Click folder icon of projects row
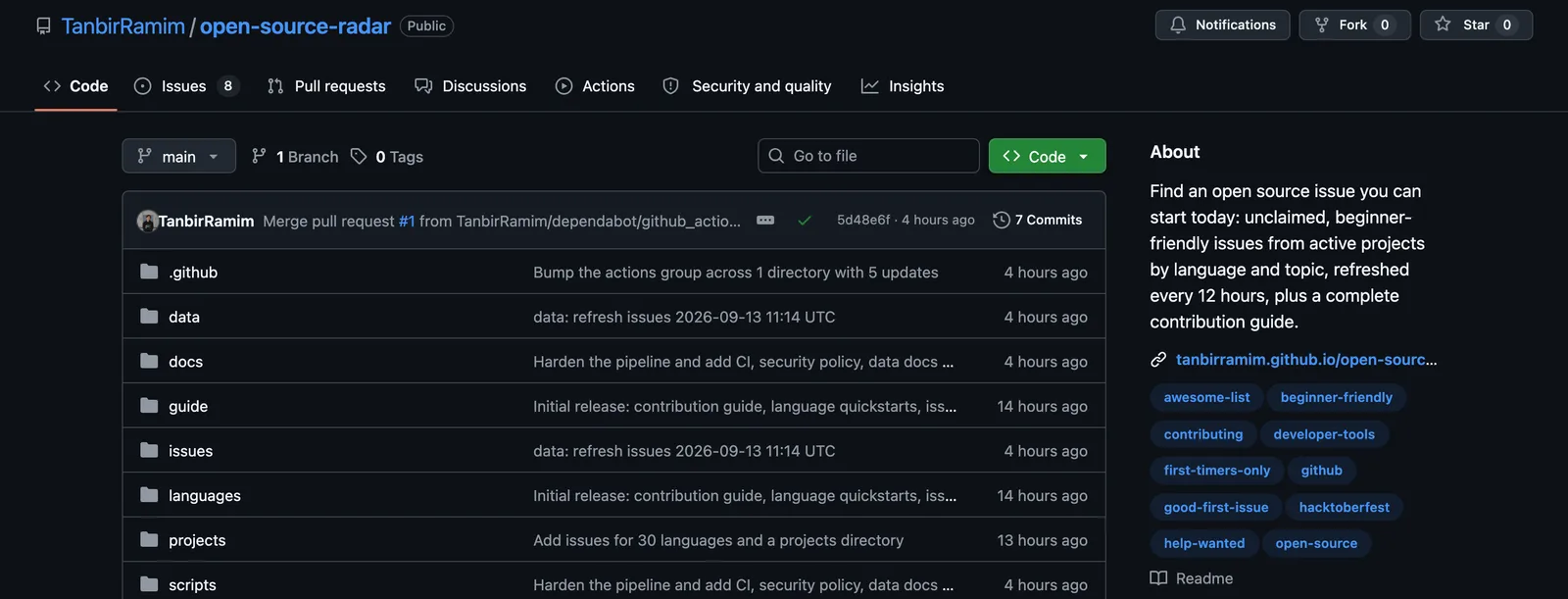 point(149,539)
